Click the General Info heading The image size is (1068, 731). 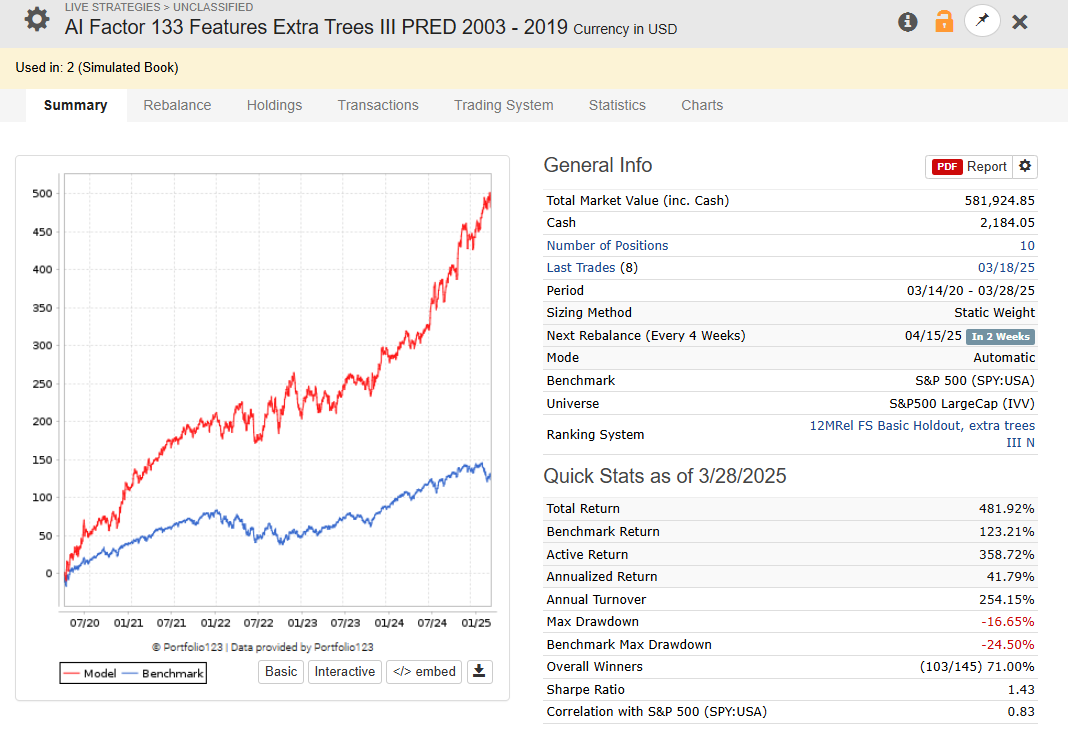[597, 165]
